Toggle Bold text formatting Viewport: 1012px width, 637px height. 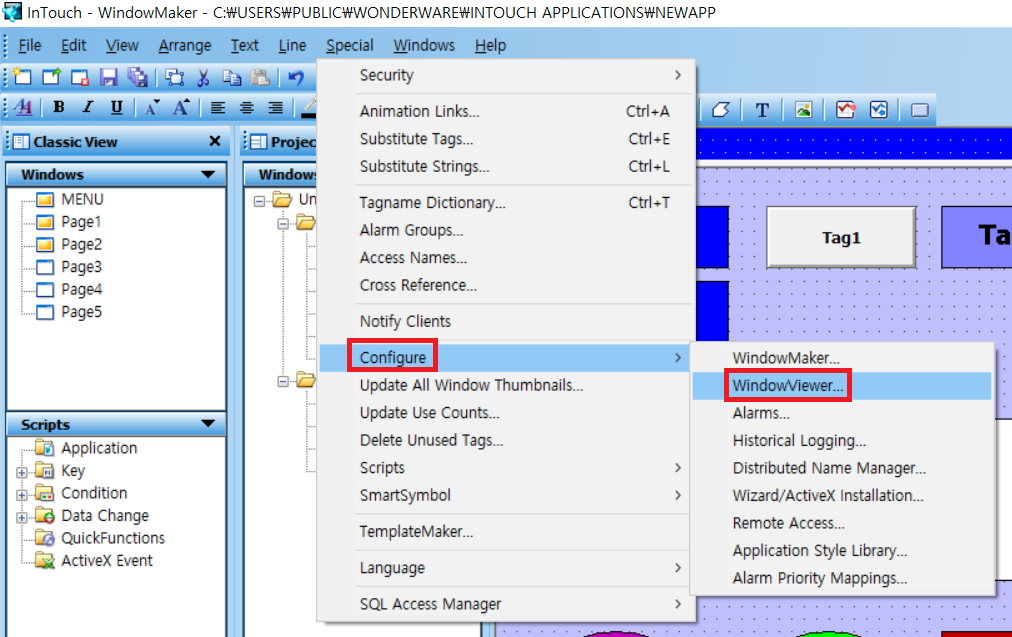[x=59, y=108]
